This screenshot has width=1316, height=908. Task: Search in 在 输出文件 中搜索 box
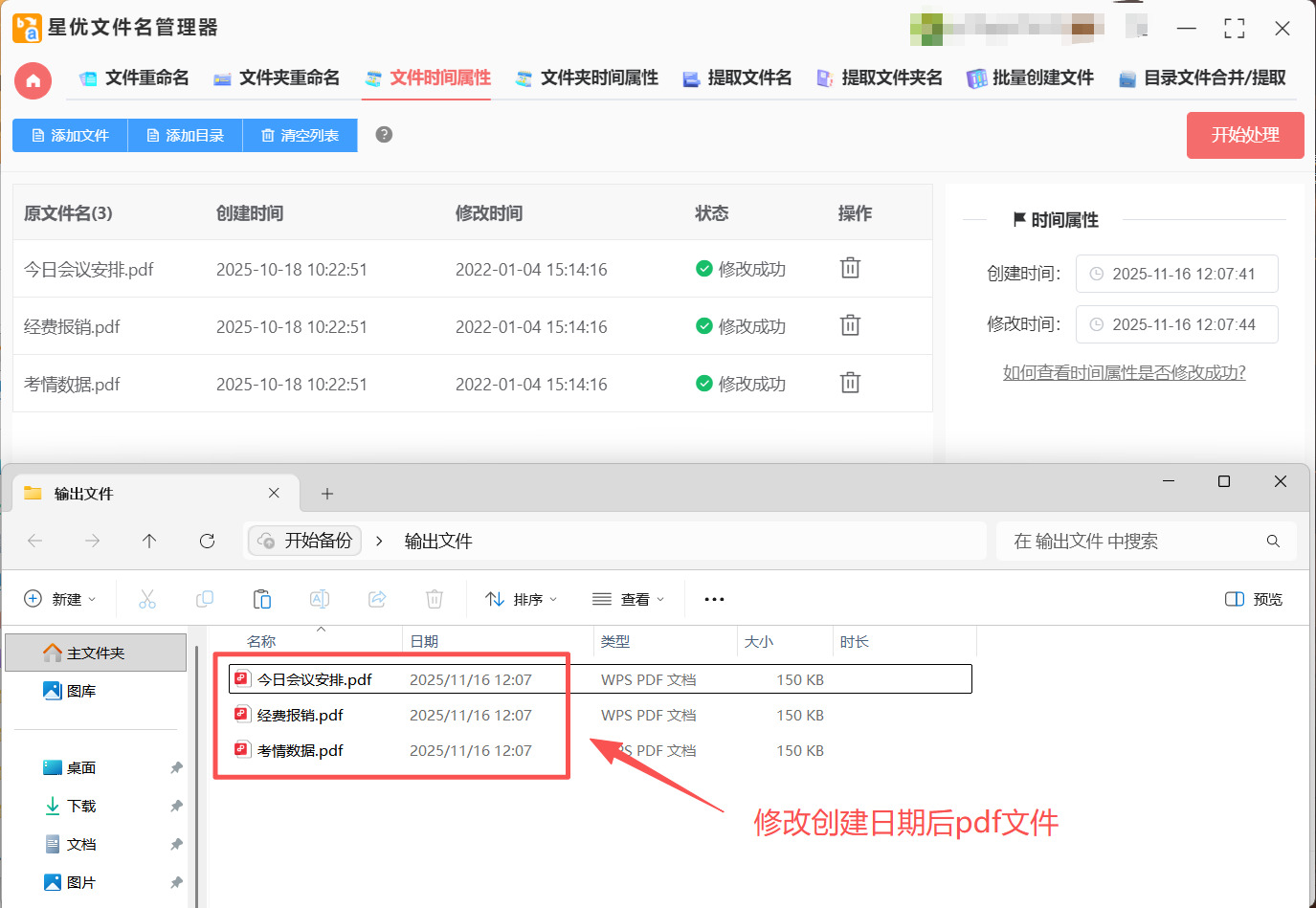click(1147, 542)
